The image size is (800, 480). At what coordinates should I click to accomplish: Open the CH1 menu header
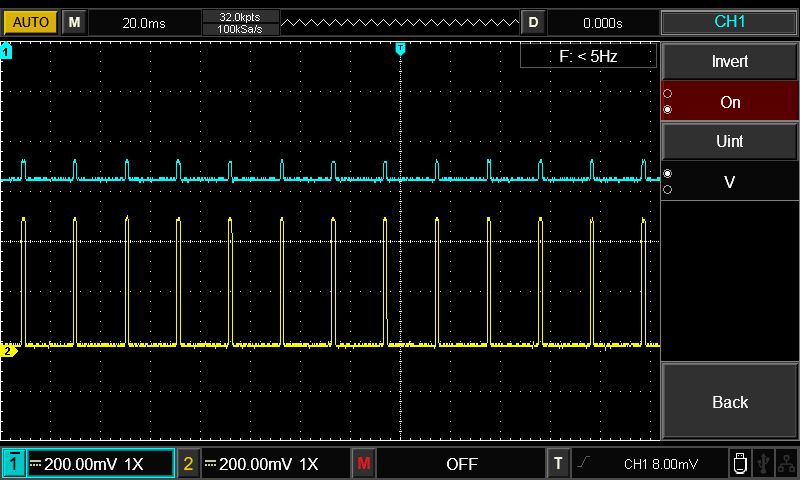coord(730,22)
